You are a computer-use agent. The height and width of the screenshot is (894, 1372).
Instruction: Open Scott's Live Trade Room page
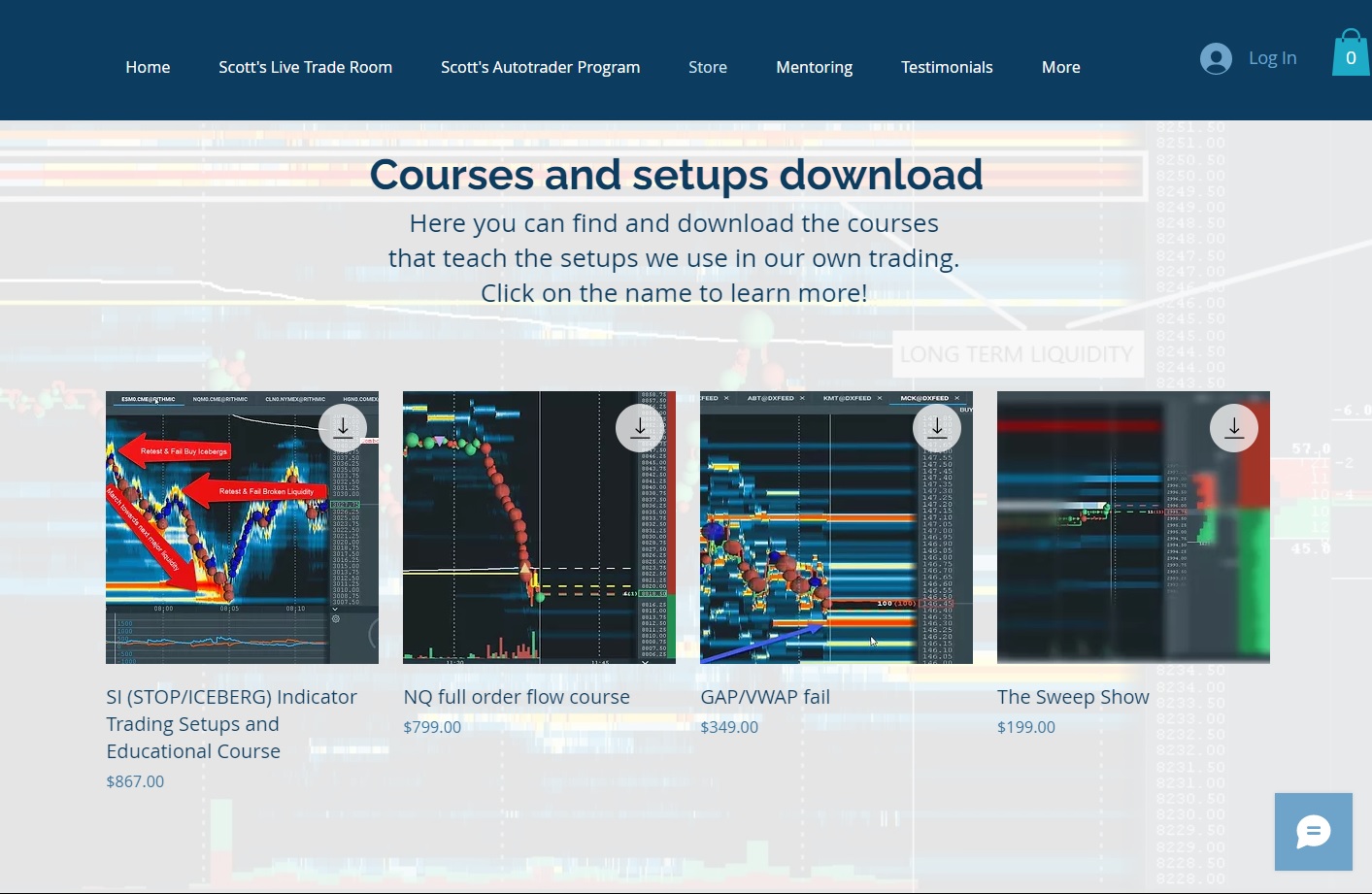point(306,67)
